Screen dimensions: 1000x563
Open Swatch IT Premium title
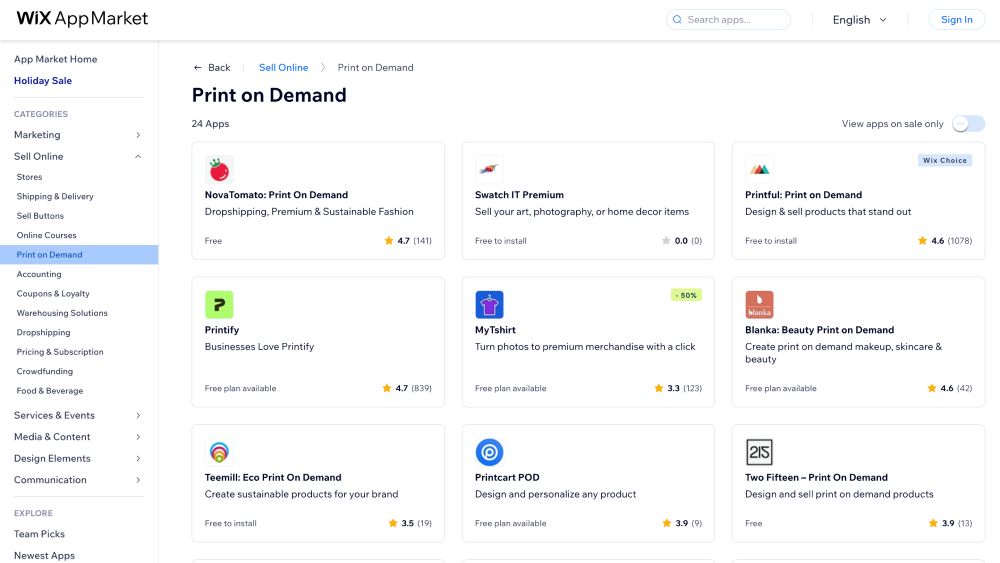pyautogui.click(x=519, y=195)
